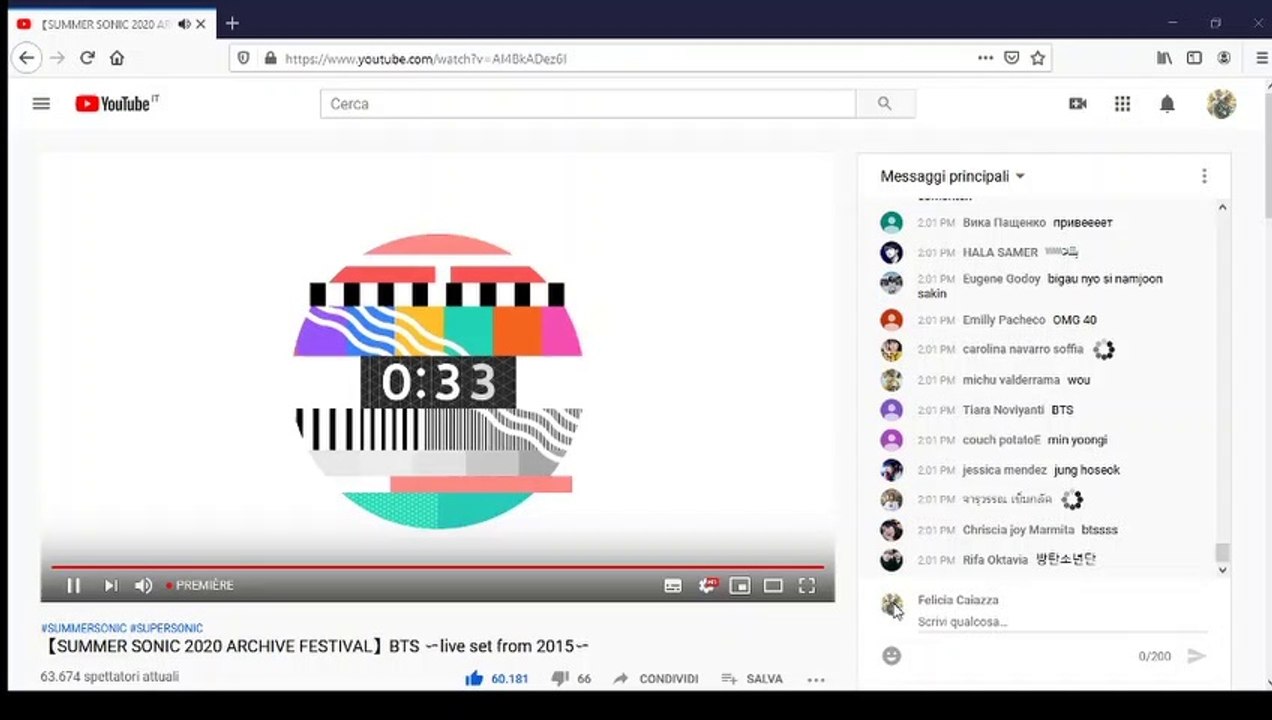Click chat author Eugene Godoy
The image size is (1272, 720).
(x=1001, y=279)
